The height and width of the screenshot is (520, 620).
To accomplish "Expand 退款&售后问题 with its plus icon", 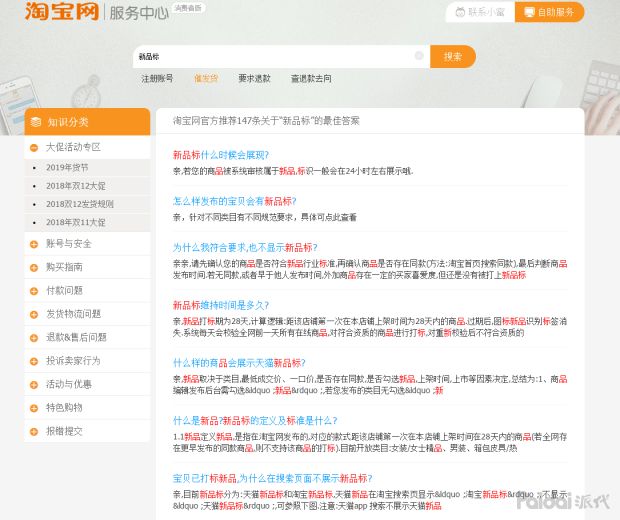I will click(x=34, y=338).
